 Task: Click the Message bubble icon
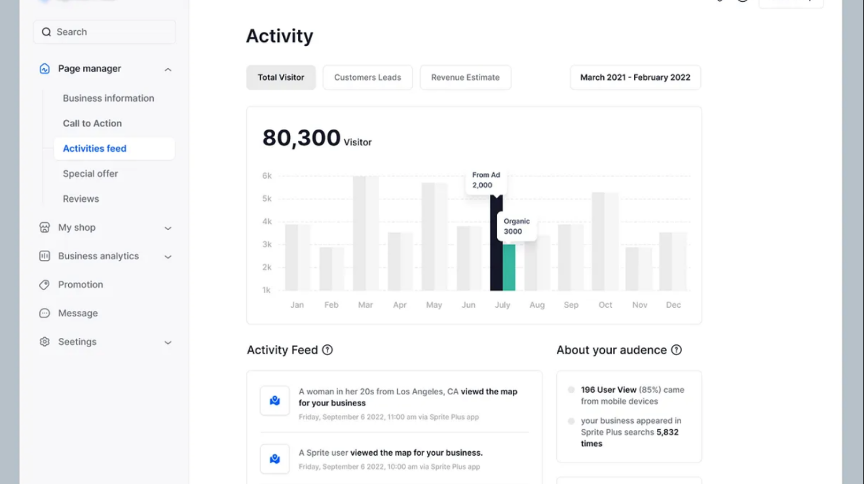[45, 313]
